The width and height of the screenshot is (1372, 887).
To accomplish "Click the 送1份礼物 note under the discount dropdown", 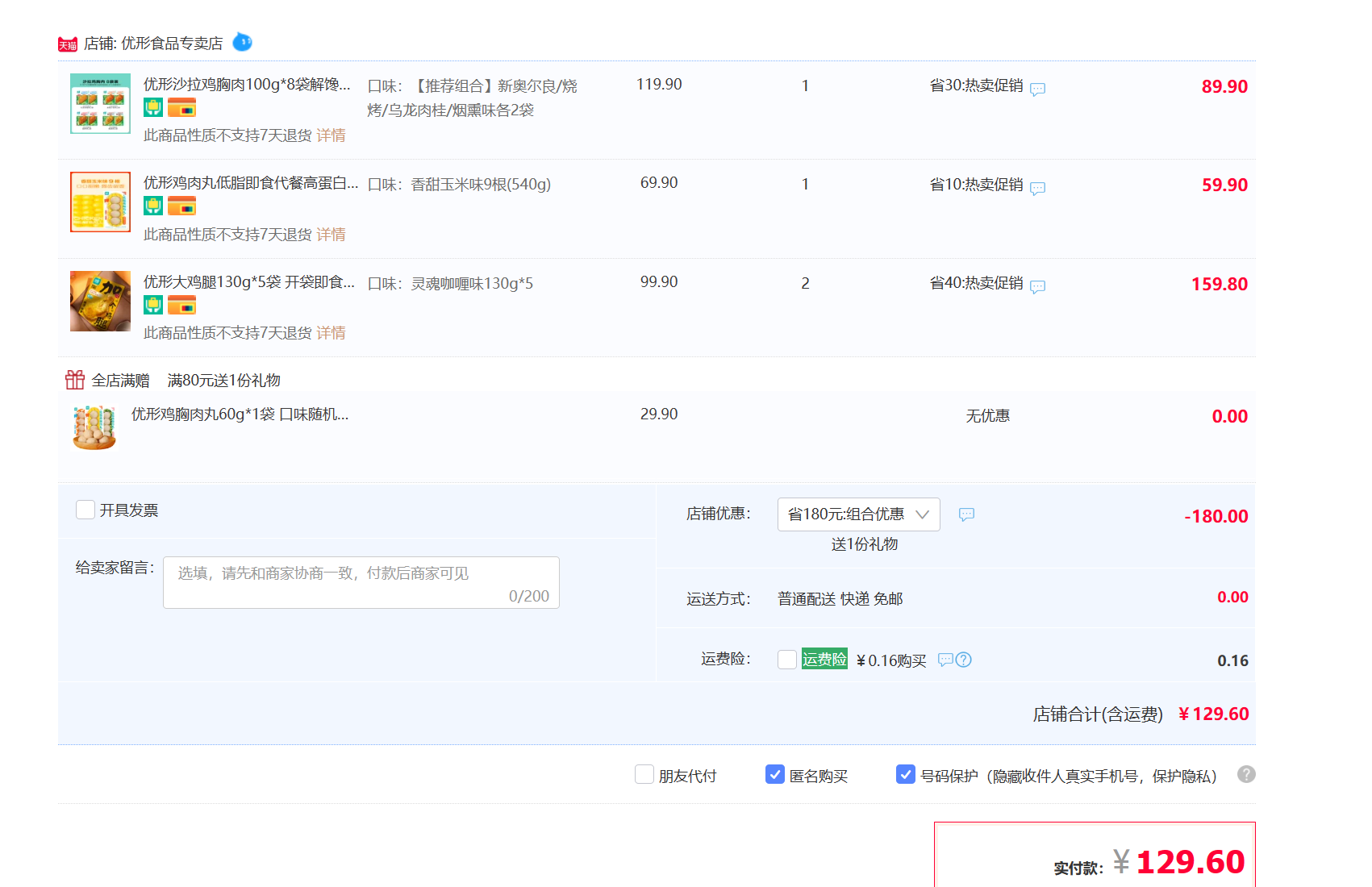I will [x=865, y=544].
